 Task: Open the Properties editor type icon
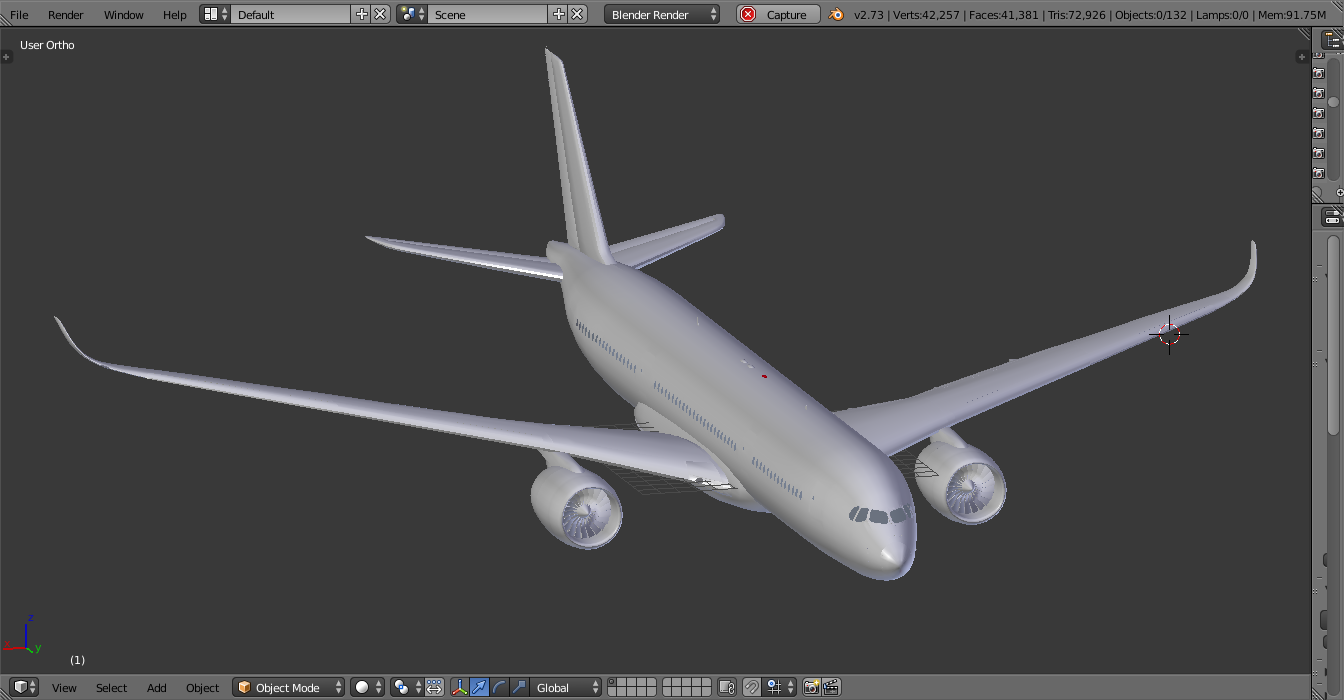(x=1332, y=216)
